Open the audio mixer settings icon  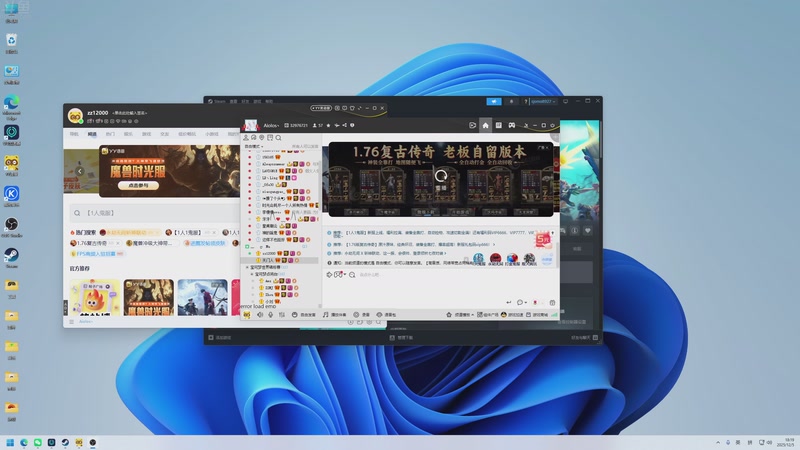tap(282, 315)
